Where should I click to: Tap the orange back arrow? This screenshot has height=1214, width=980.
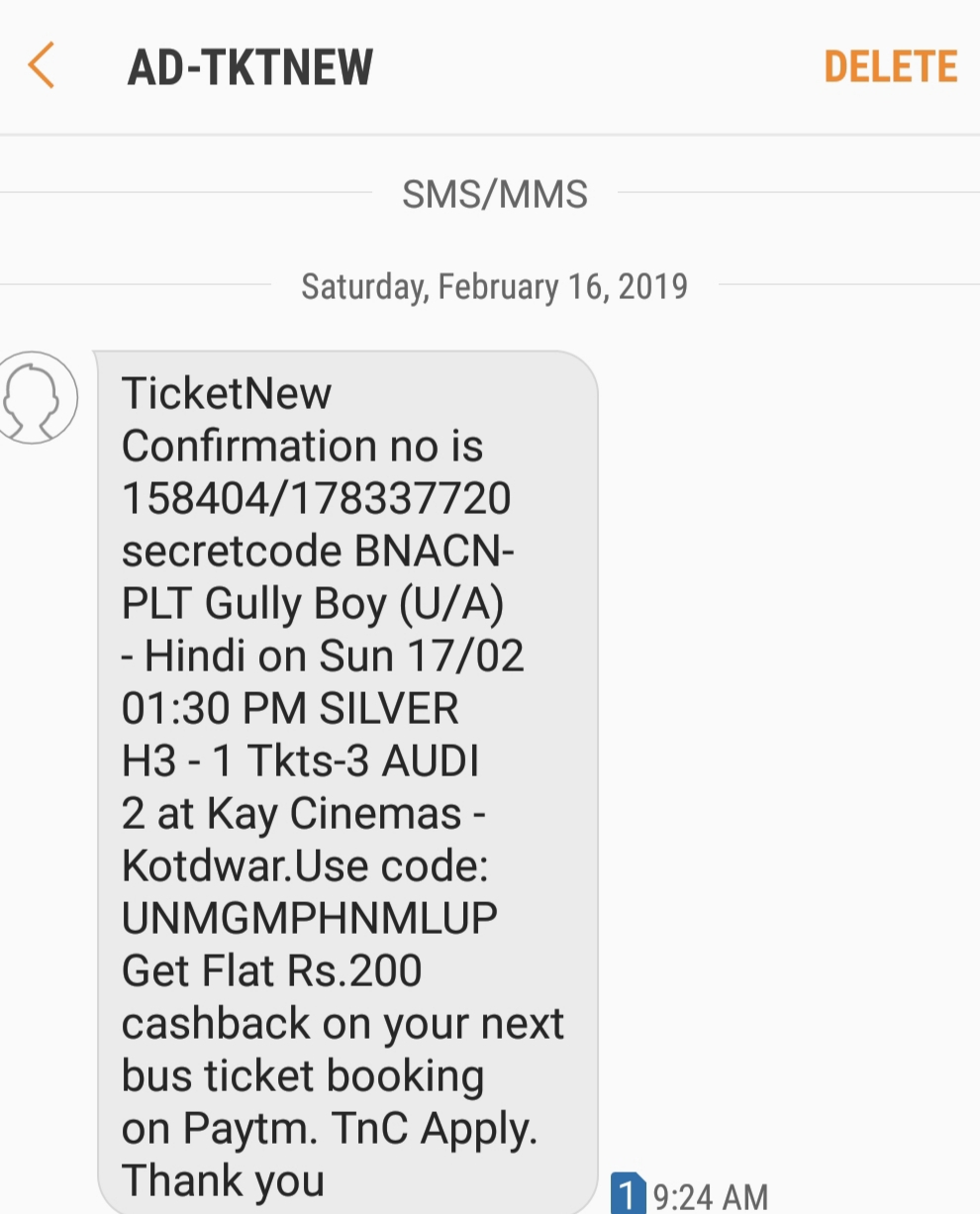point(42,66)
